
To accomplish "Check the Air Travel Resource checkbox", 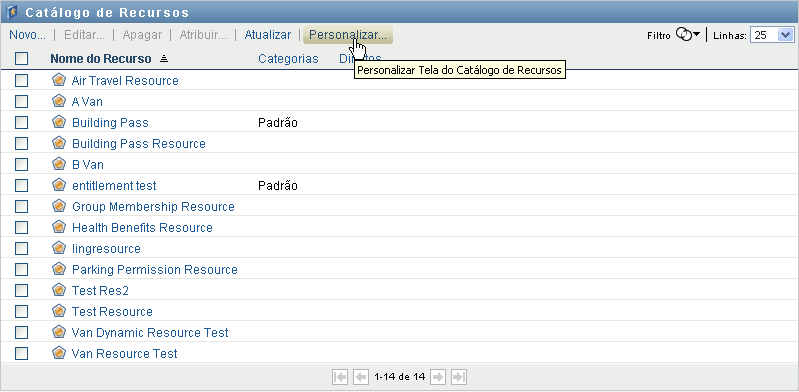I will [x=21, y=81].
